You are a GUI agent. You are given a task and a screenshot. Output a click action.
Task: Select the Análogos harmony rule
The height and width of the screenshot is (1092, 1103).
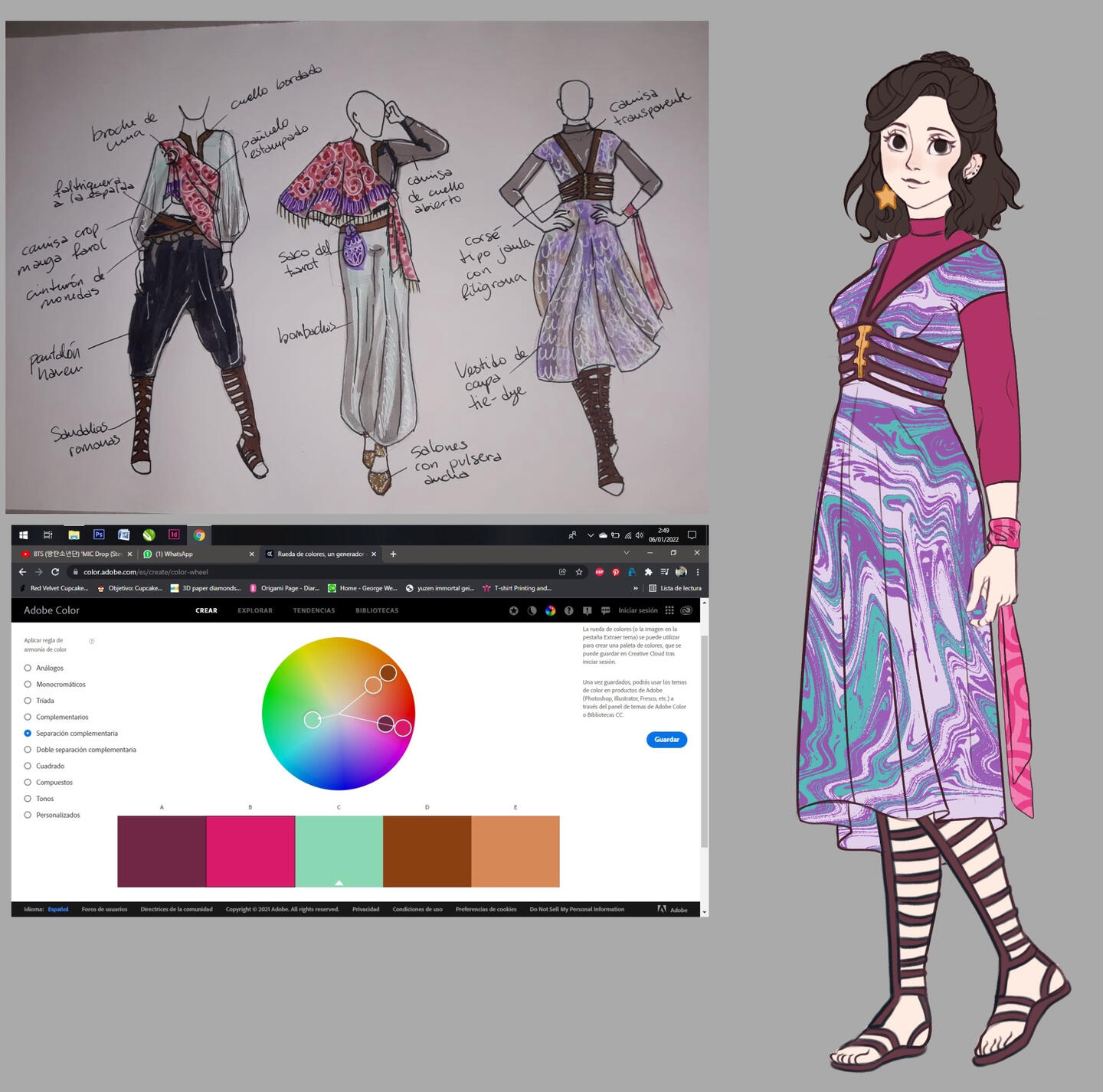(28, 668)
